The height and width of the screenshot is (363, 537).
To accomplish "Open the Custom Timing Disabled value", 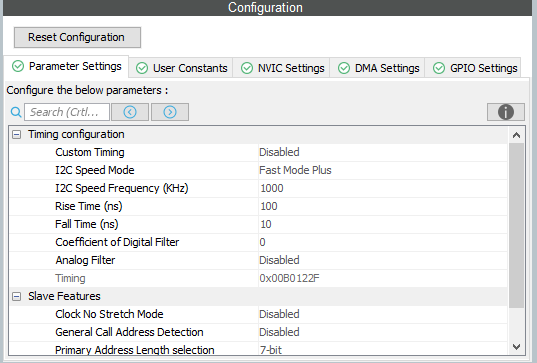I will (x=279, y=152).
